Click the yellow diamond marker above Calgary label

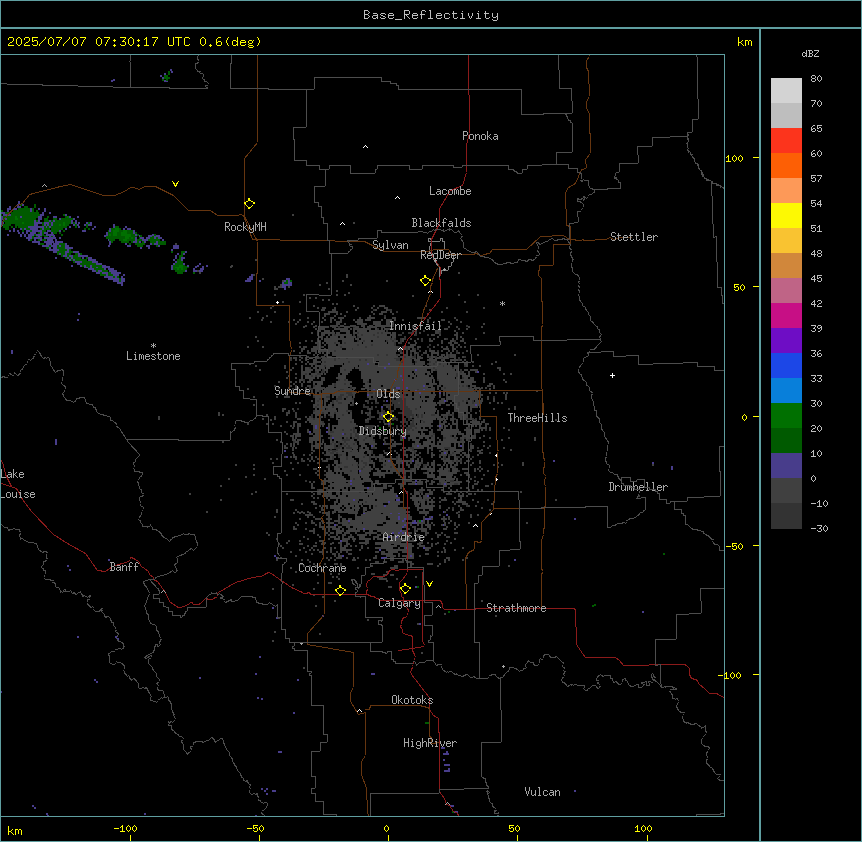pyautogui.click(x=405, y=589)
